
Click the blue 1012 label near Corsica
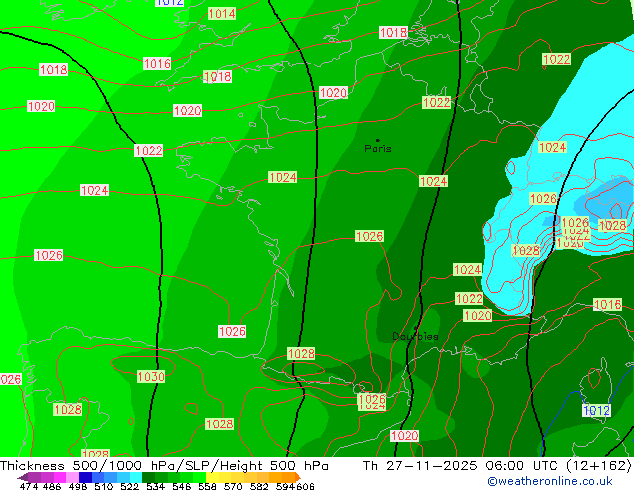596,411
